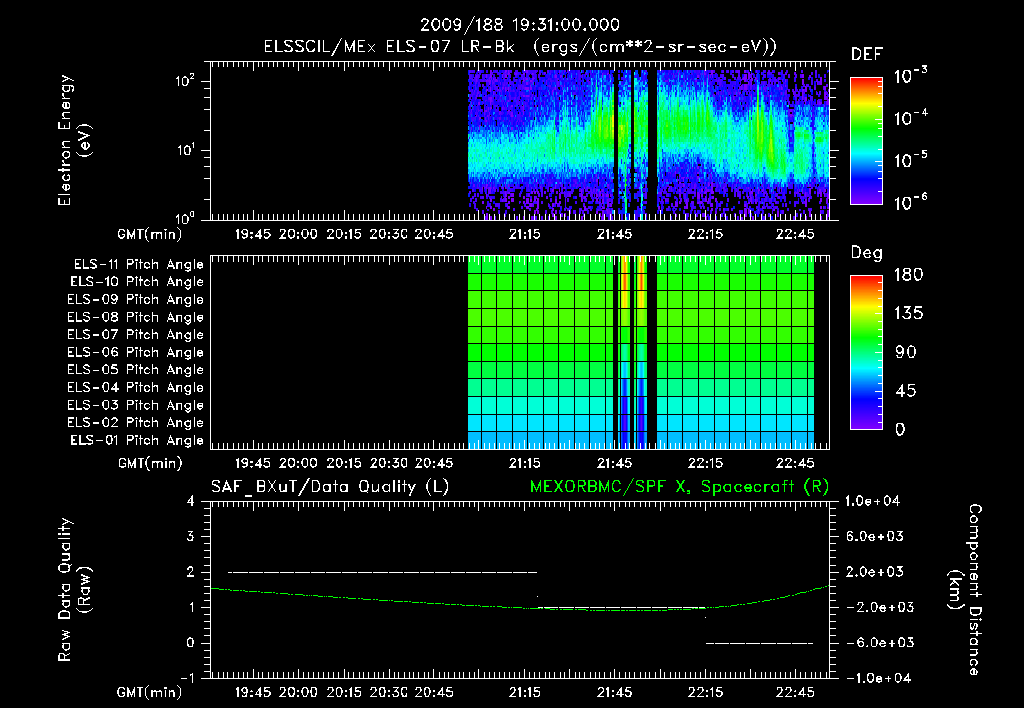Click the pitch angle Deg color bar
The image size is (1024, 708).
point(866,352)
